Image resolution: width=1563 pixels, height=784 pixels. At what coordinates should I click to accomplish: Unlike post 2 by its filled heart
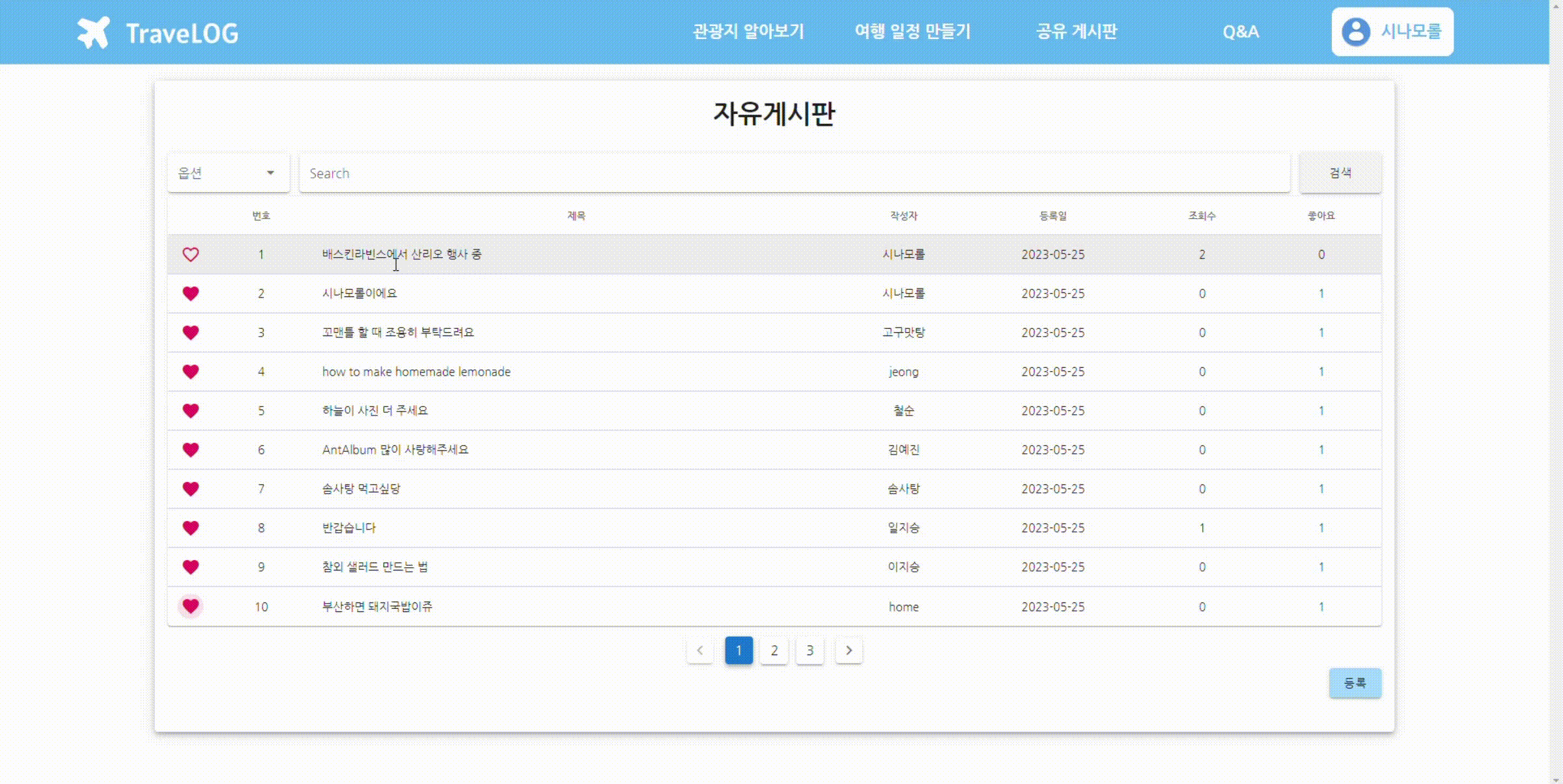(x=191, y=294)
